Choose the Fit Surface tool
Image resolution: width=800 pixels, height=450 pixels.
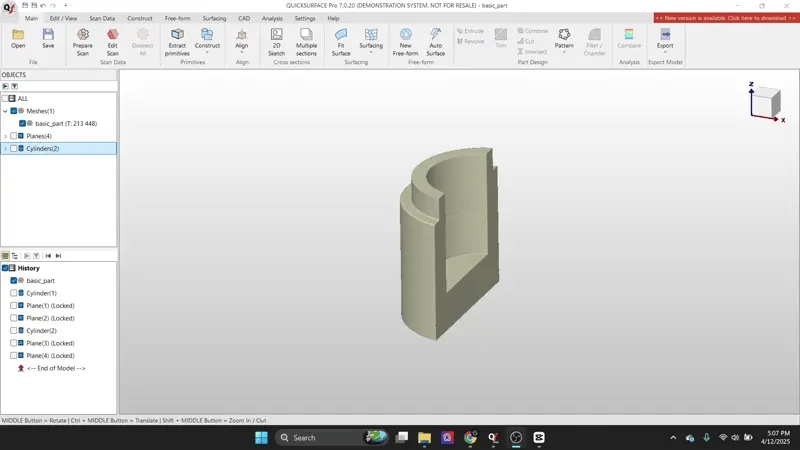(341, 40)
